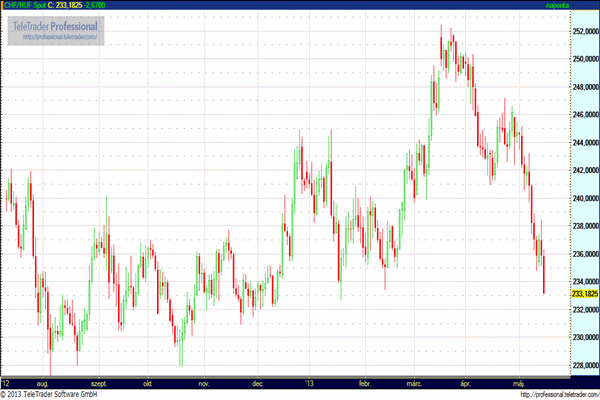Select the 'aug.' label on time axis
The image size is (600, 400).
click(43, 382)
